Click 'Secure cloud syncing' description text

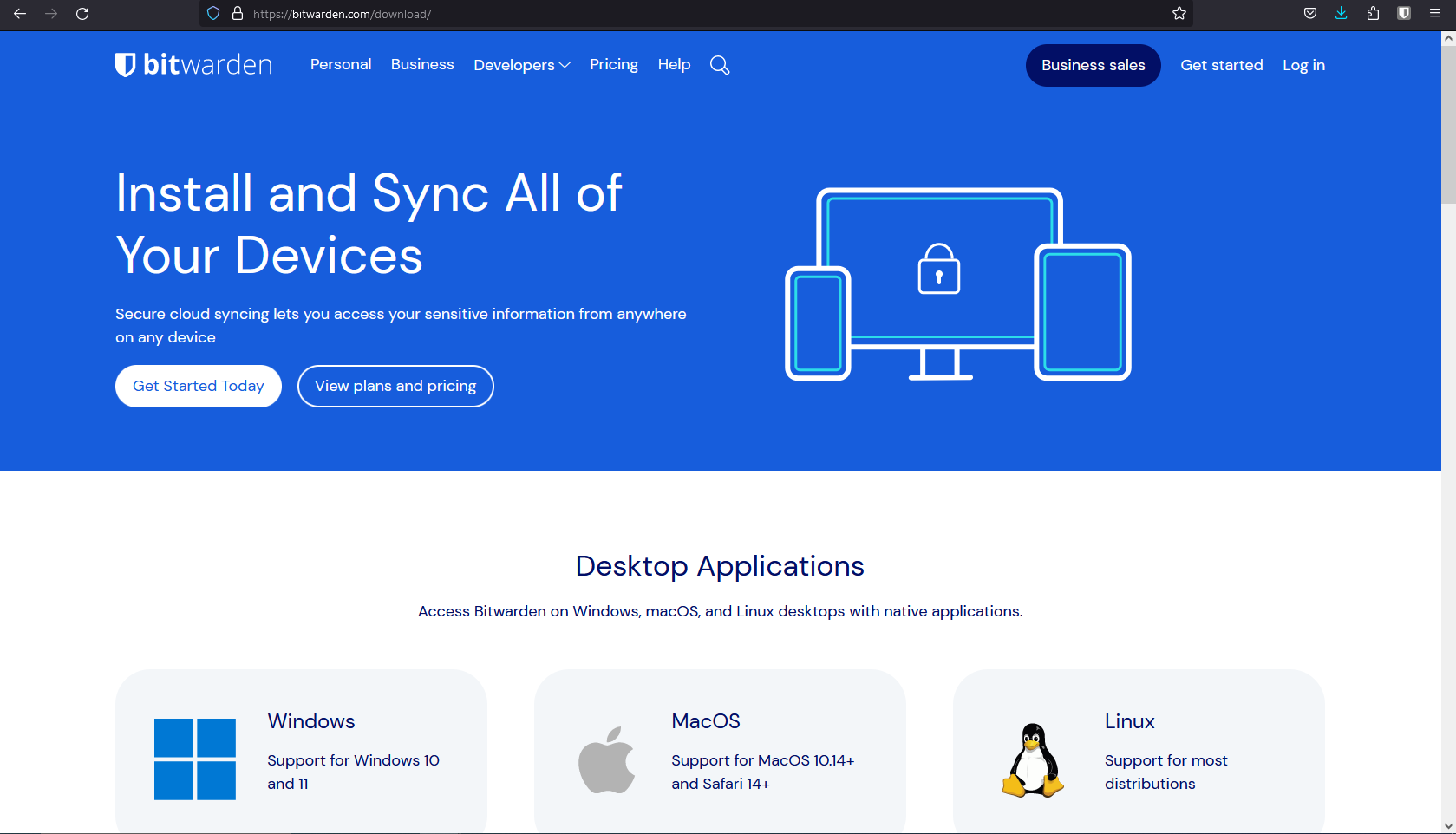401,325
